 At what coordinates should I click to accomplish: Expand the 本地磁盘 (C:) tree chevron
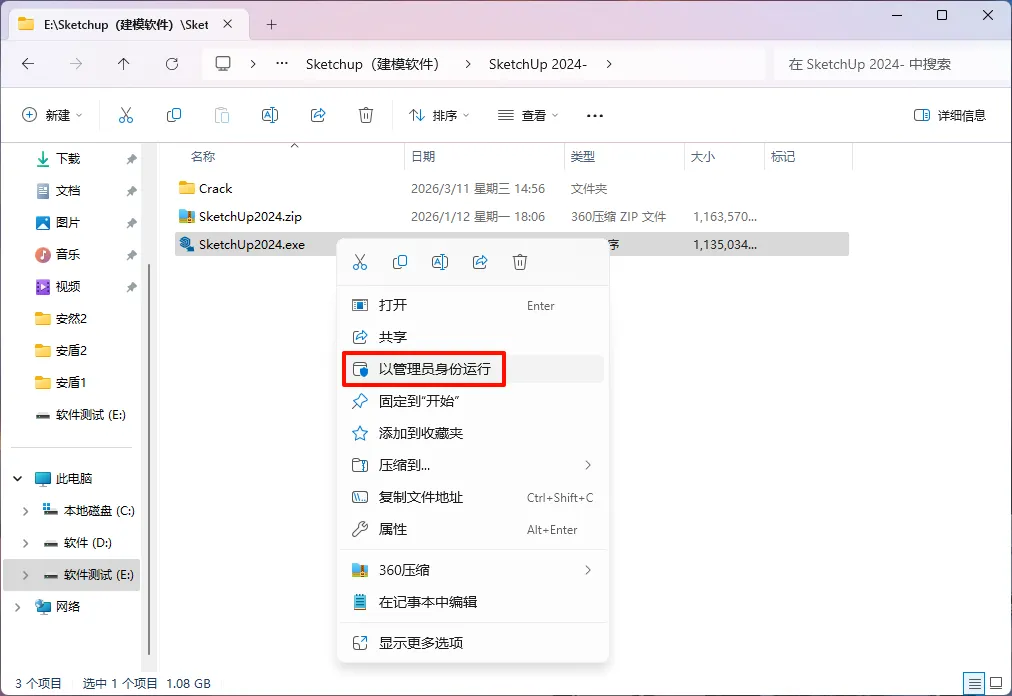tap(25, 511)
